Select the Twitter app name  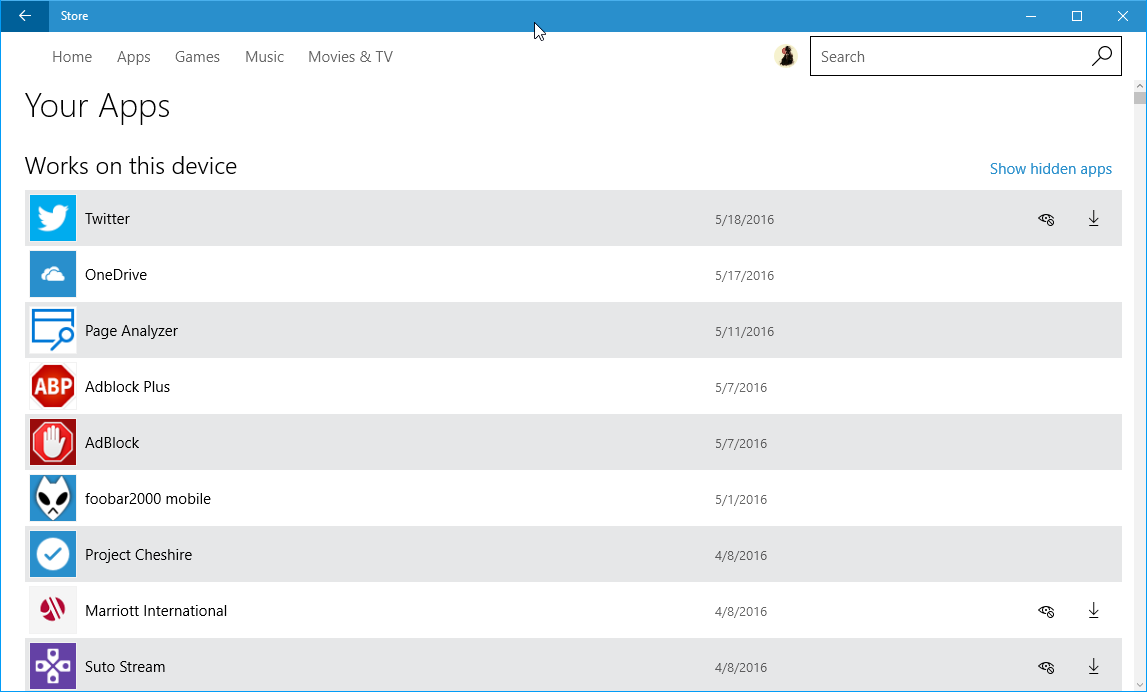pyautogui.click(x=108, y=219)
